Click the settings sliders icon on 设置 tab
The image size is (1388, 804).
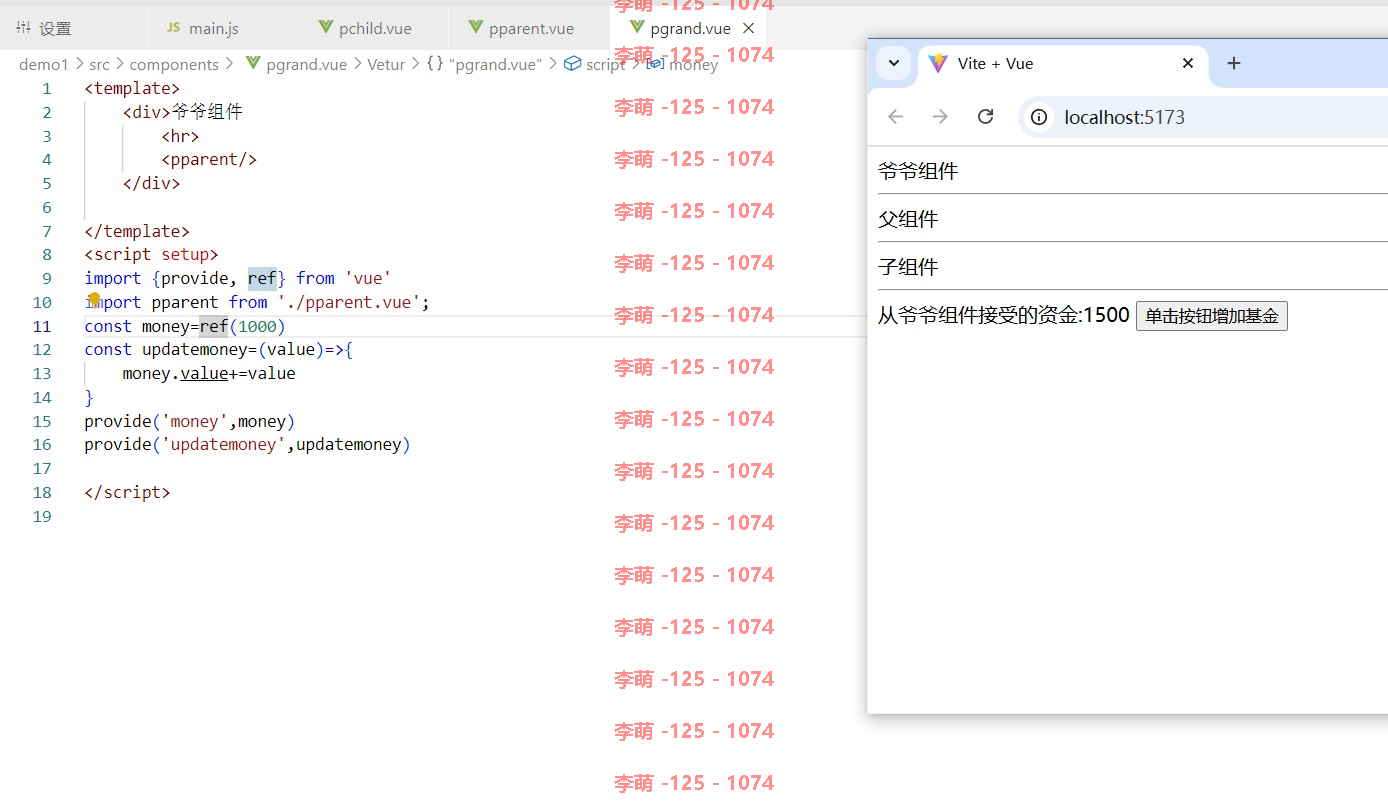[x=23, y=28]
